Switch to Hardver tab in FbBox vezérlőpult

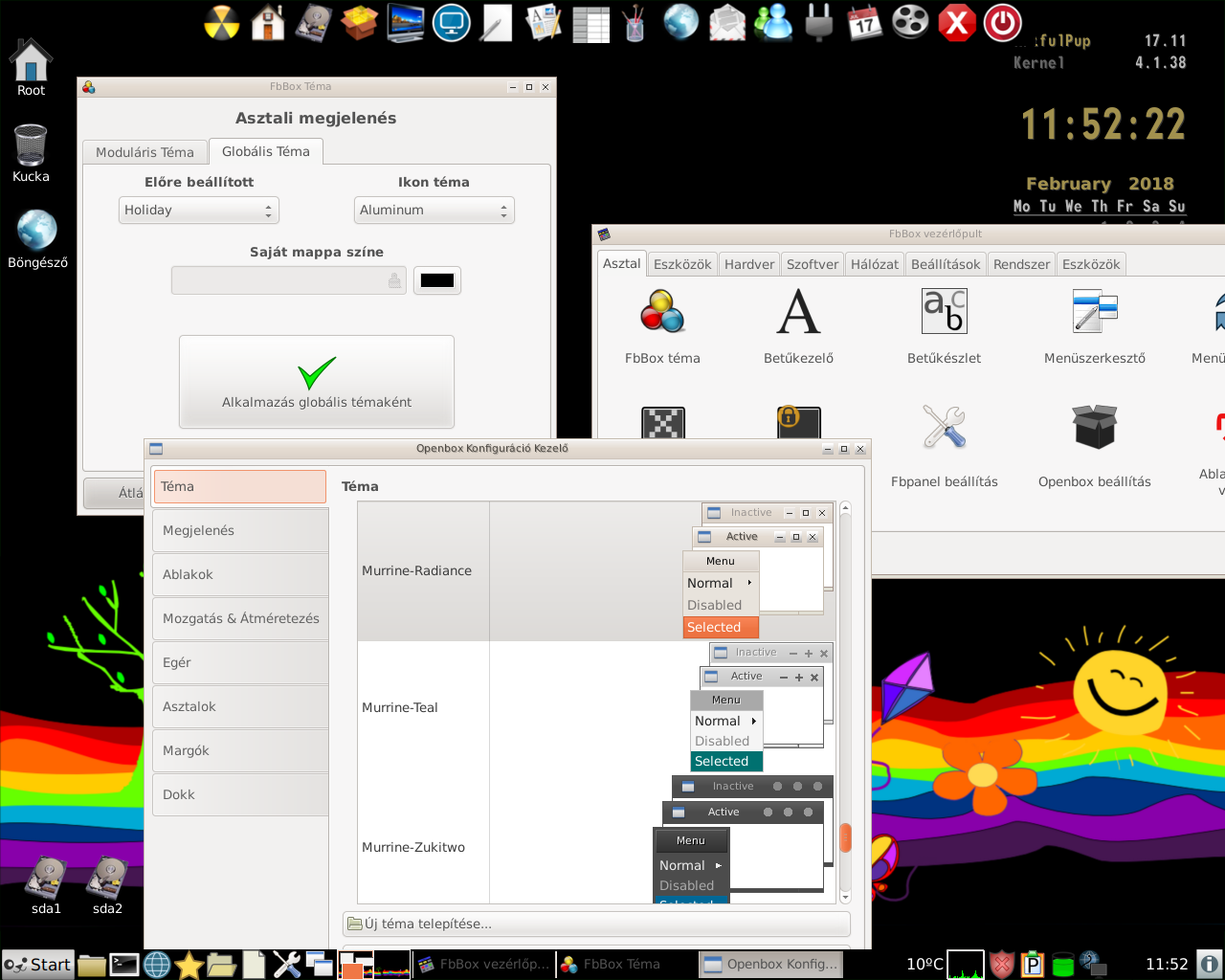749,264
